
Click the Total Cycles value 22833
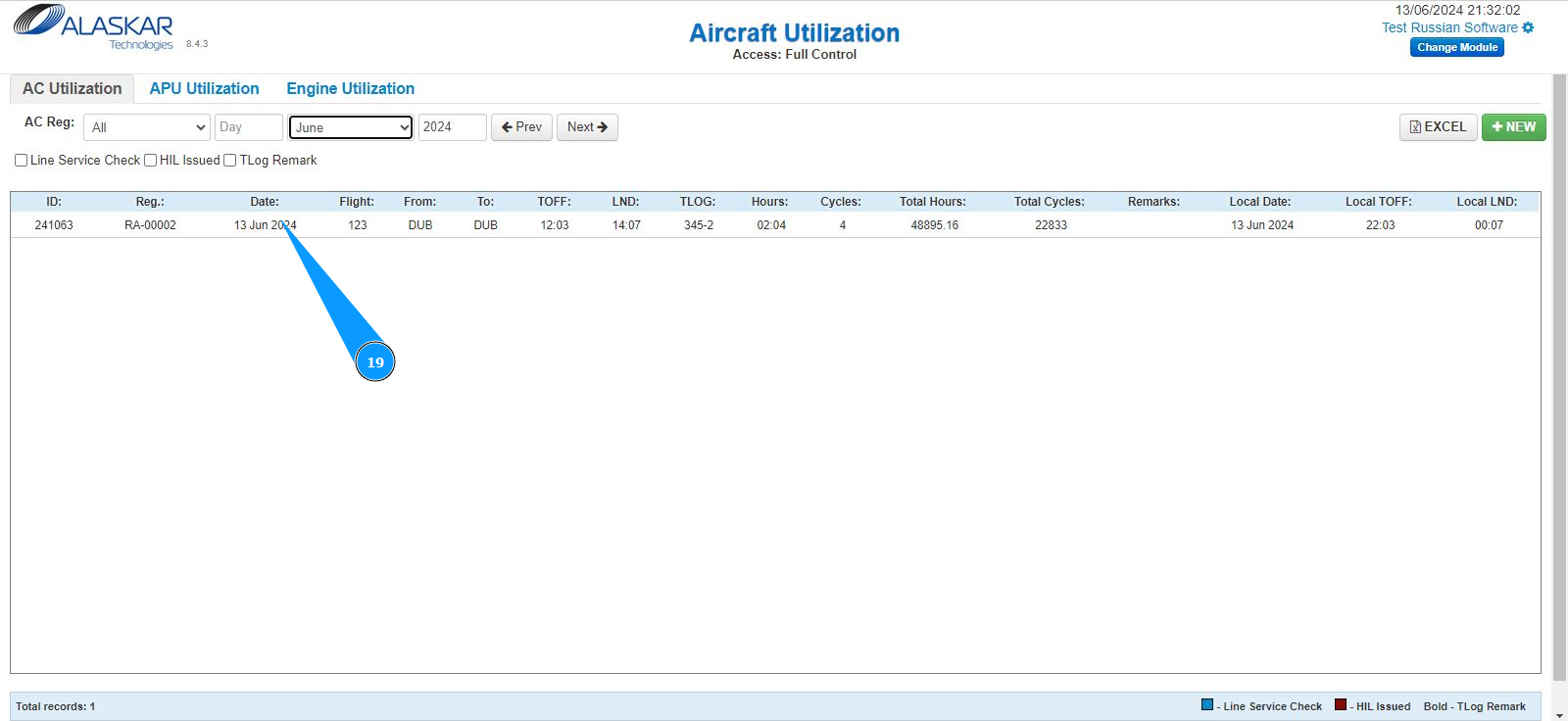coord(1051,225)
